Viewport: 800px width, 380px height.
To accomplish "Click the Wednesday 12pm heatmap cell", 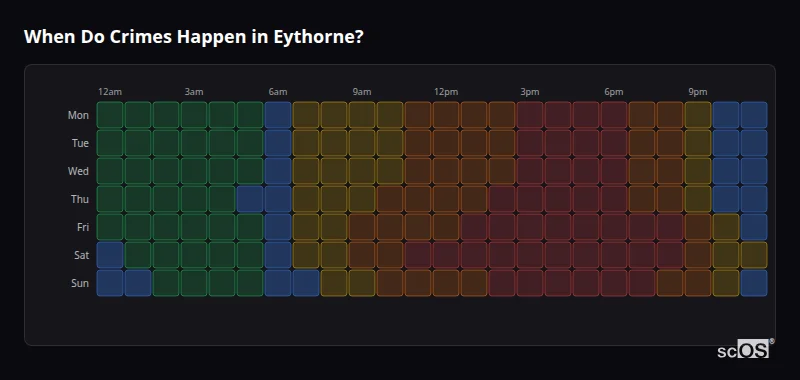I will click(x=446, y=171).
